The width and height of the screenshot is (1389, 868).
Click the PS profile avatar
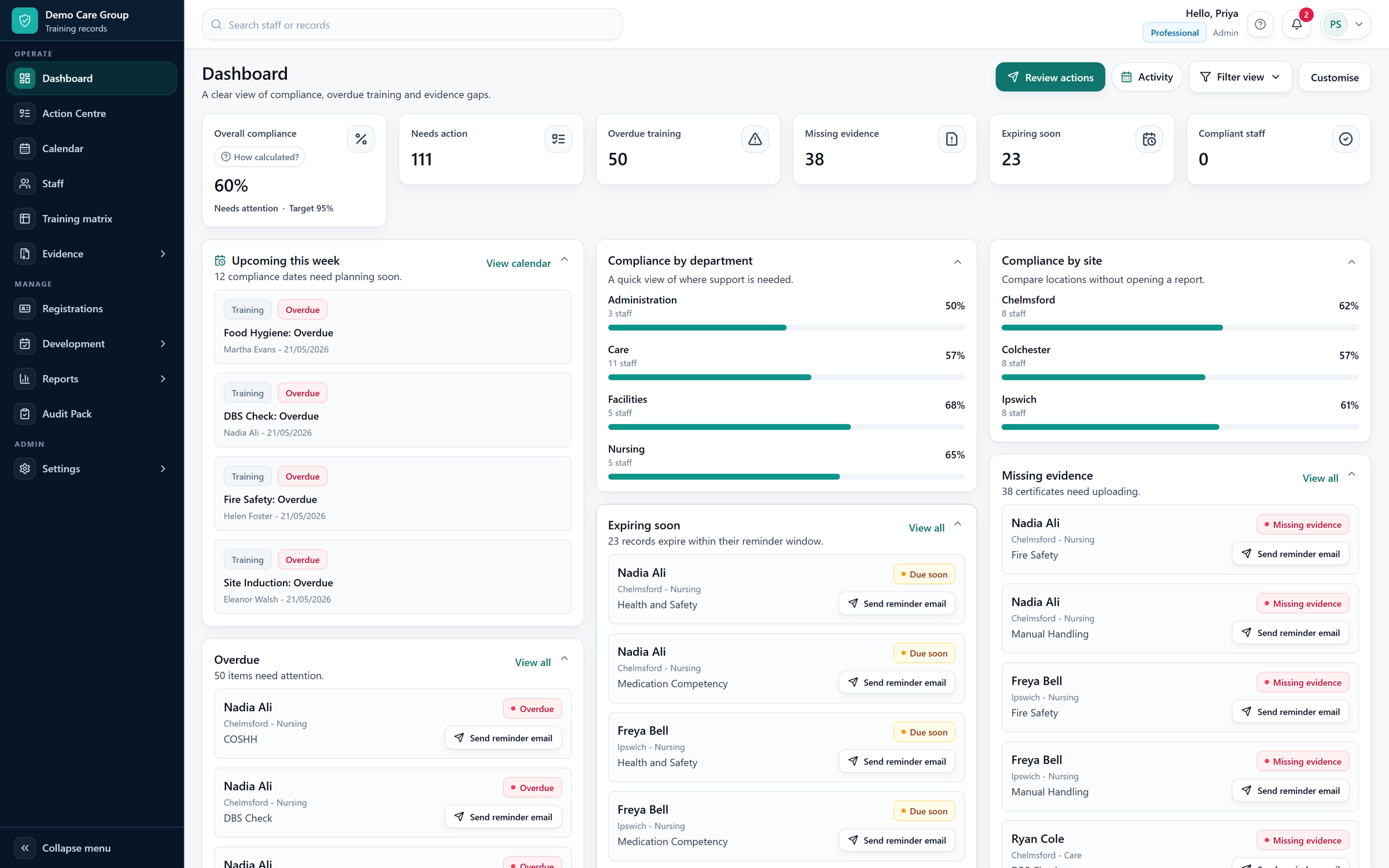(x=1335, y=24)
